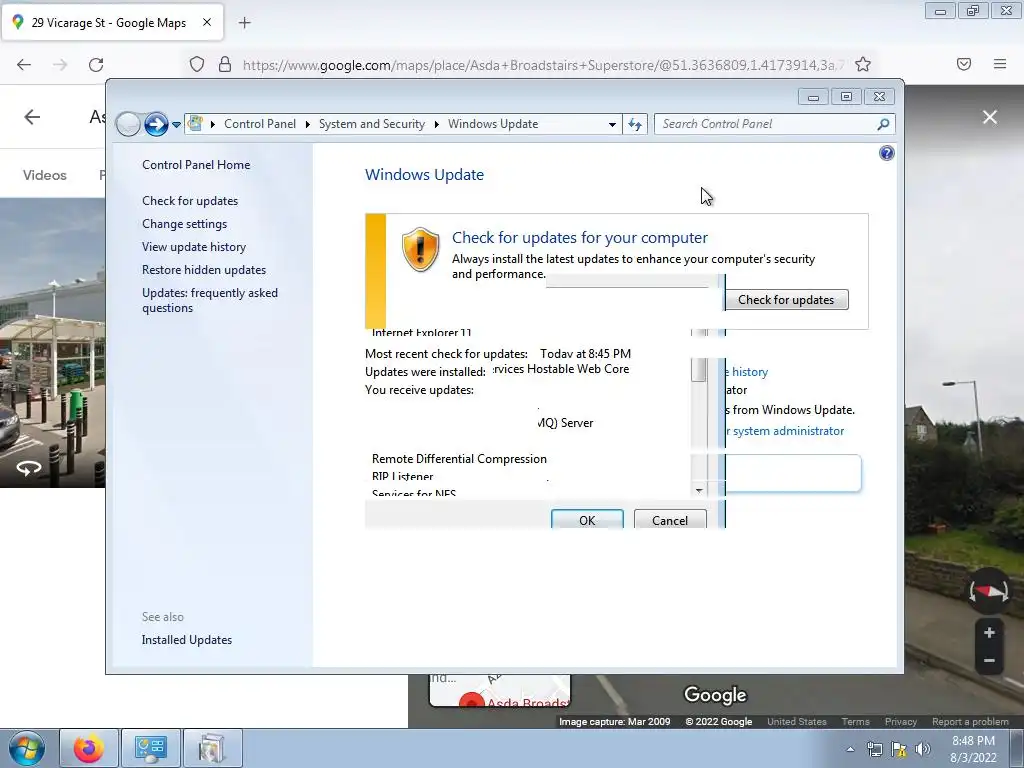
Task: Open the Firefox hamburger menu
Action: click(x=1000, y=64)
